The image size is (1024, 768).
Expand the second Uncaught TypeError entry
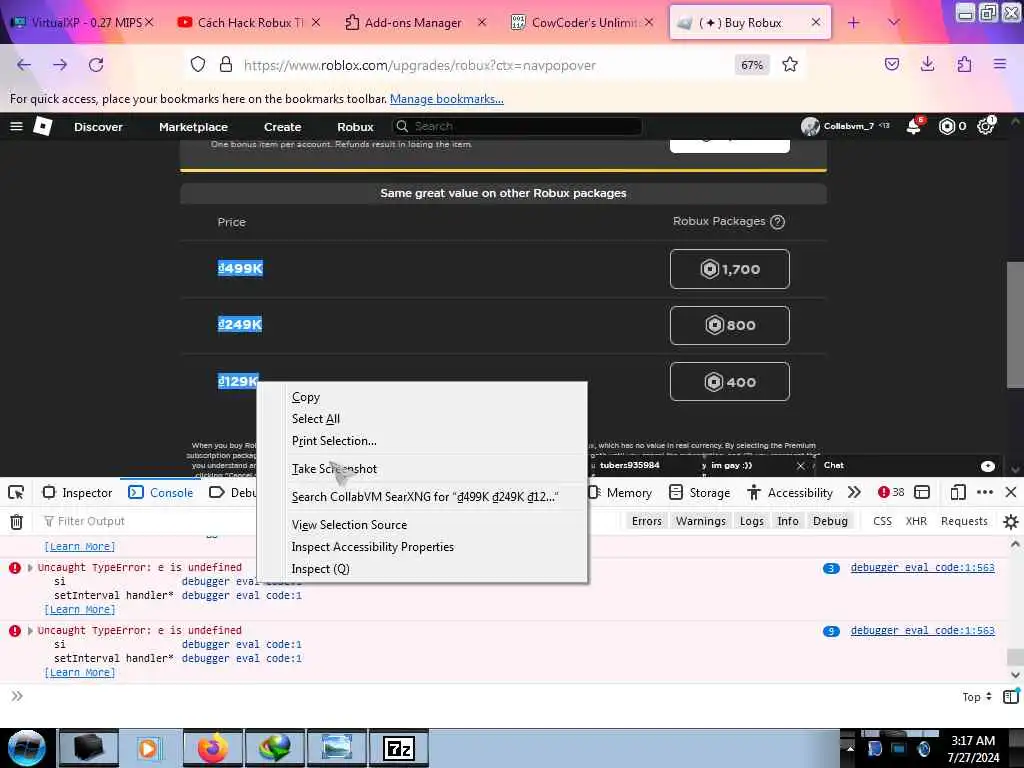(x=30, y=631)
